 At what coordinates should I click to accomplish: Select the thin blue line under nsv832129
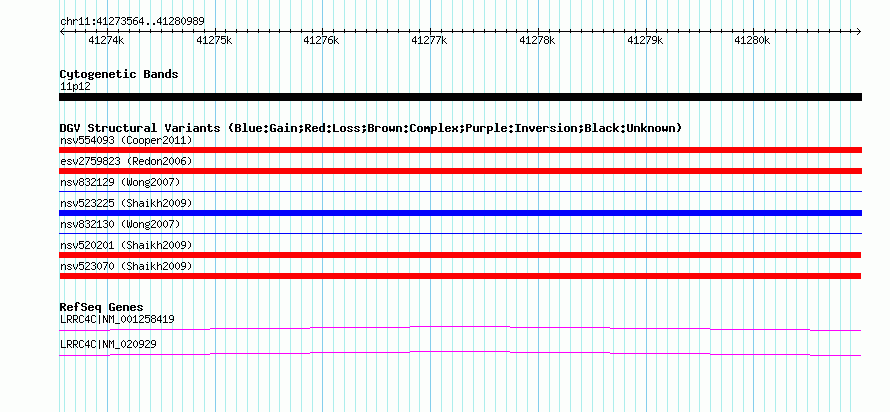pos(460,192)
